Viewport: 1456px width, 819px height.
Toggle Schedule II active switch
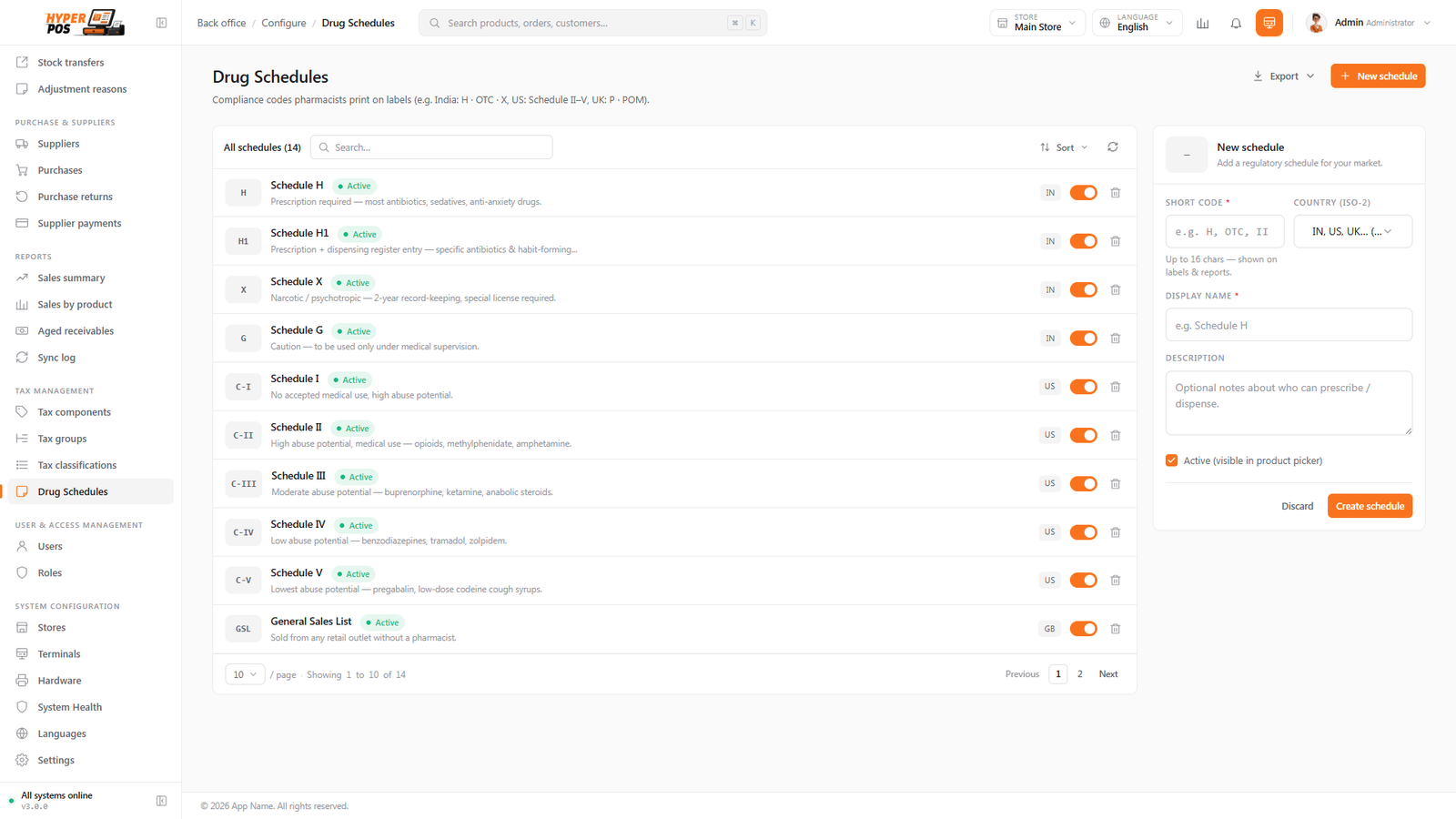(x=1083, y=435)
